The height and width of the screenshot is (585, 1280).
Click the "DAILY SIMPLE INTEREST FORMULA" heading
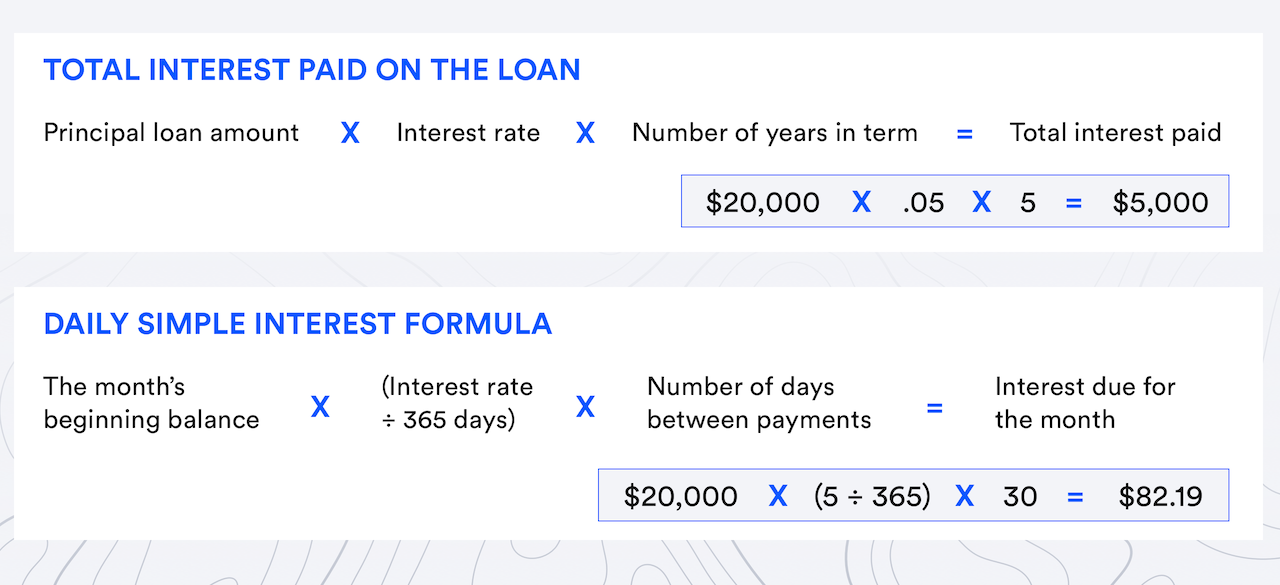[297, 324]
